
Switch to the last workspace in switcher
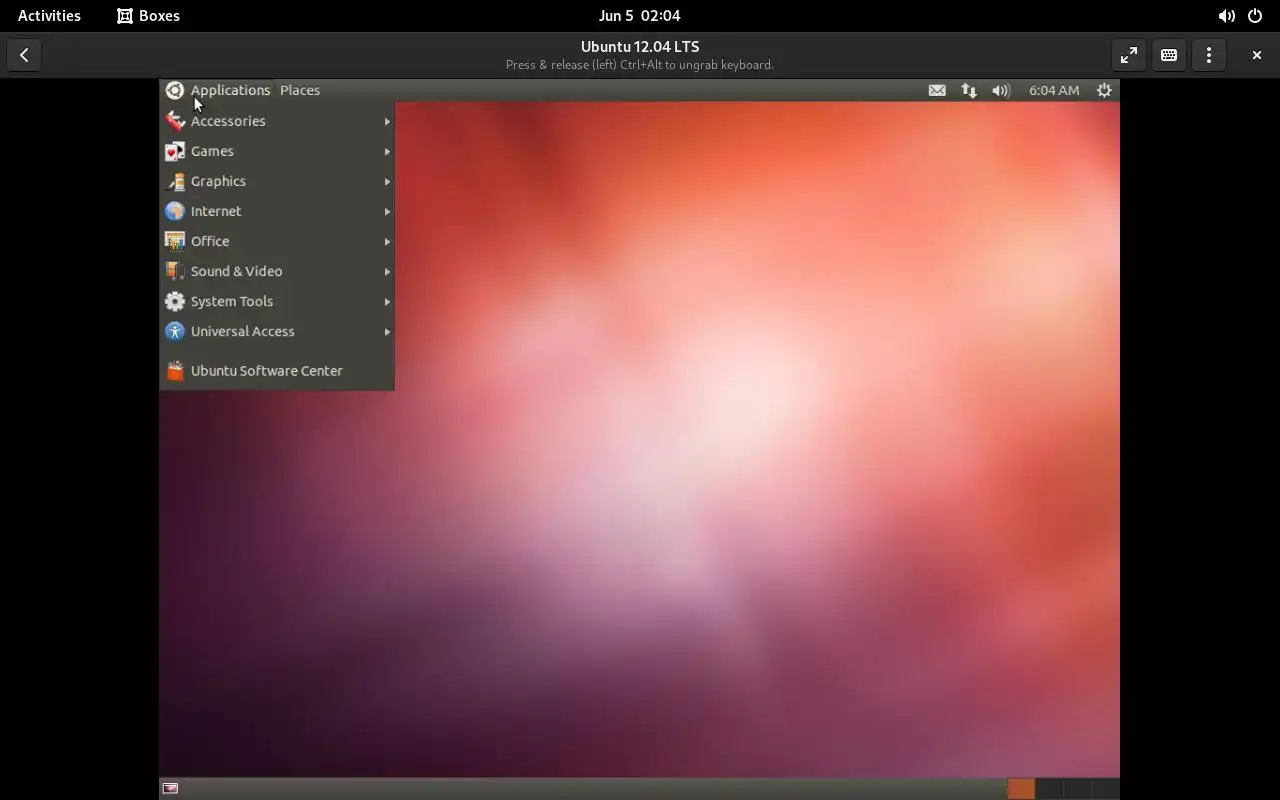tap(1105, 788)
